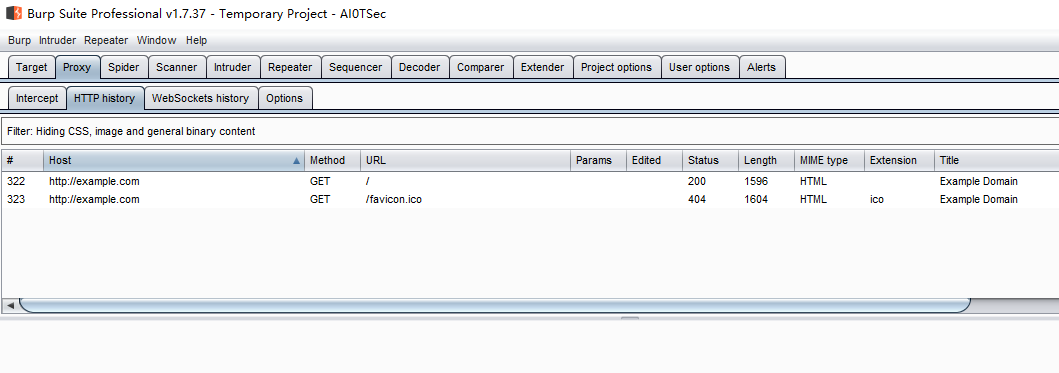The height and width of the screenshot is (373, 1059).
Task: Click the 1596 length value
Action: click(756, 181)
